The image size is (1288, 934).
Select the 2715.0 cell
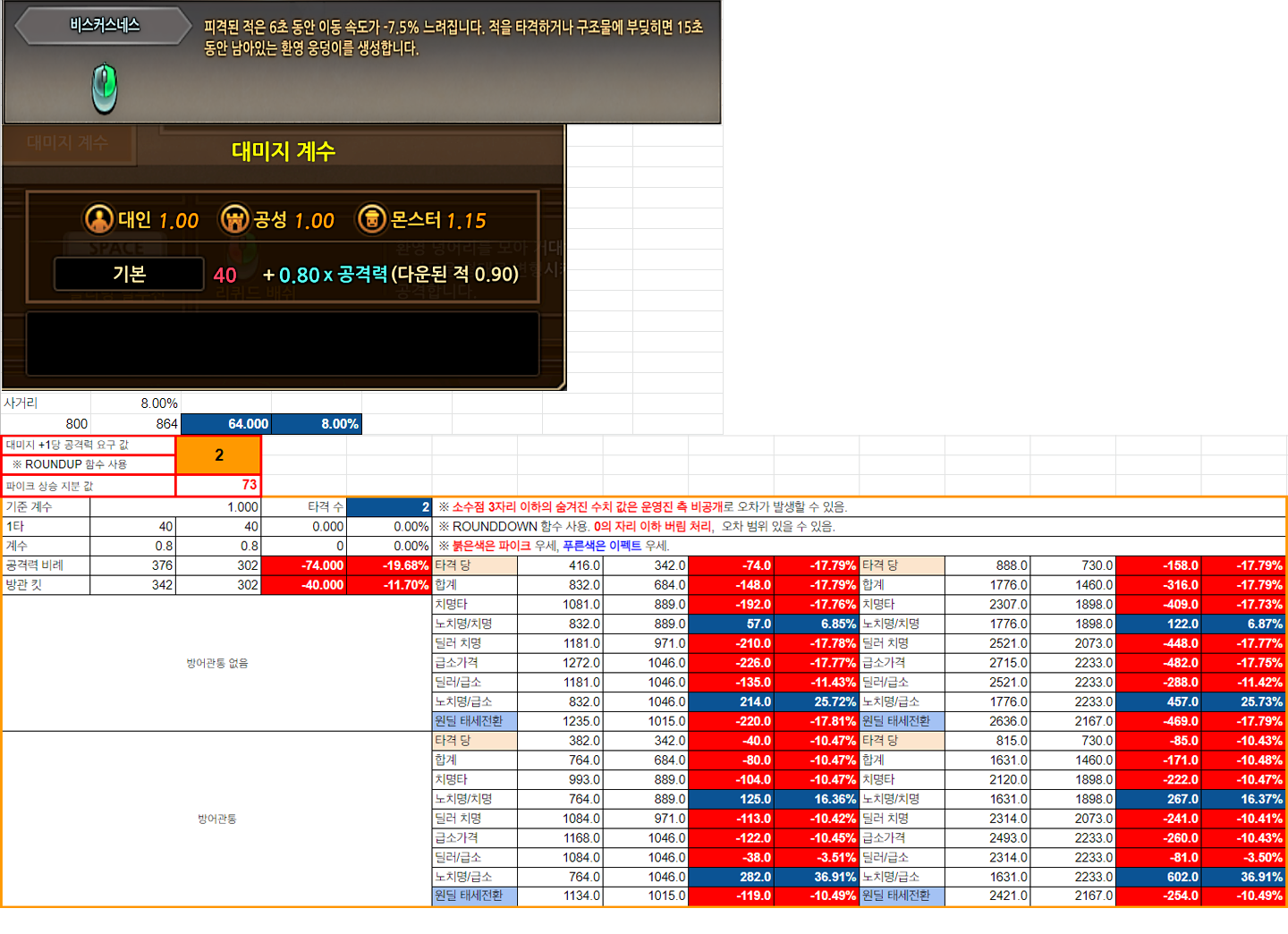tap(987, 663)
